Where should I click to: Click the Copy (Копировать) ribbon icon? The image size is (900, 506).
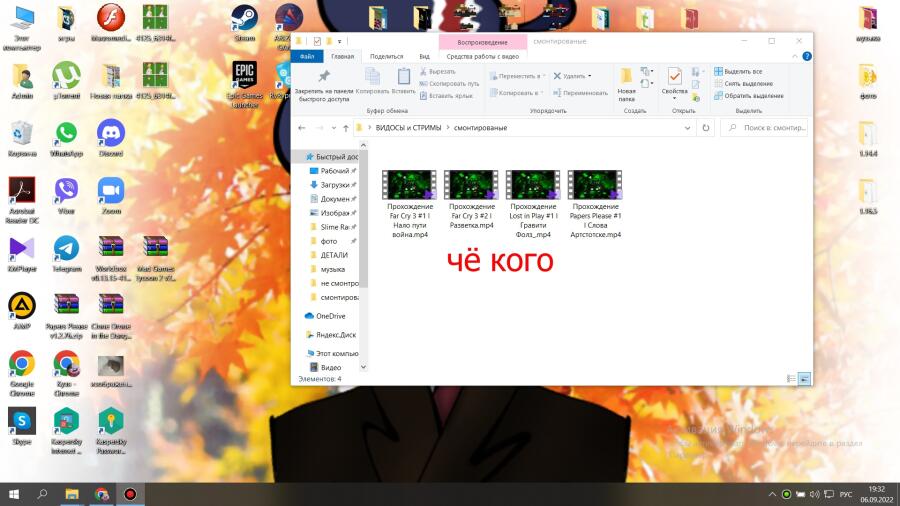point(373,76)
